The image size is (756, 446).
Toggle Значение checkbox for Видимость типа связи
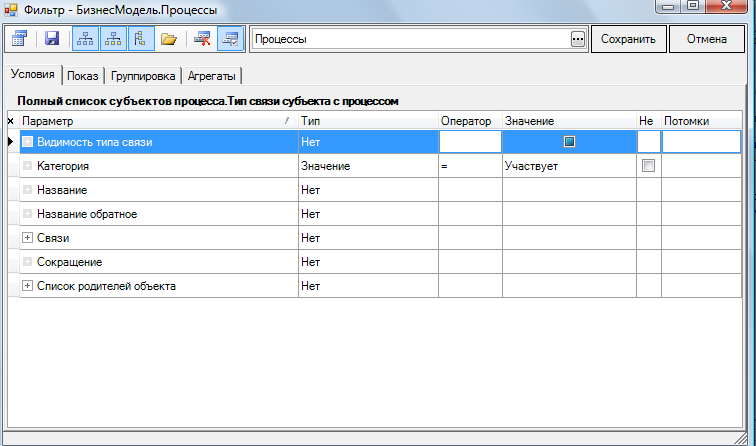[x=569, y=142]
